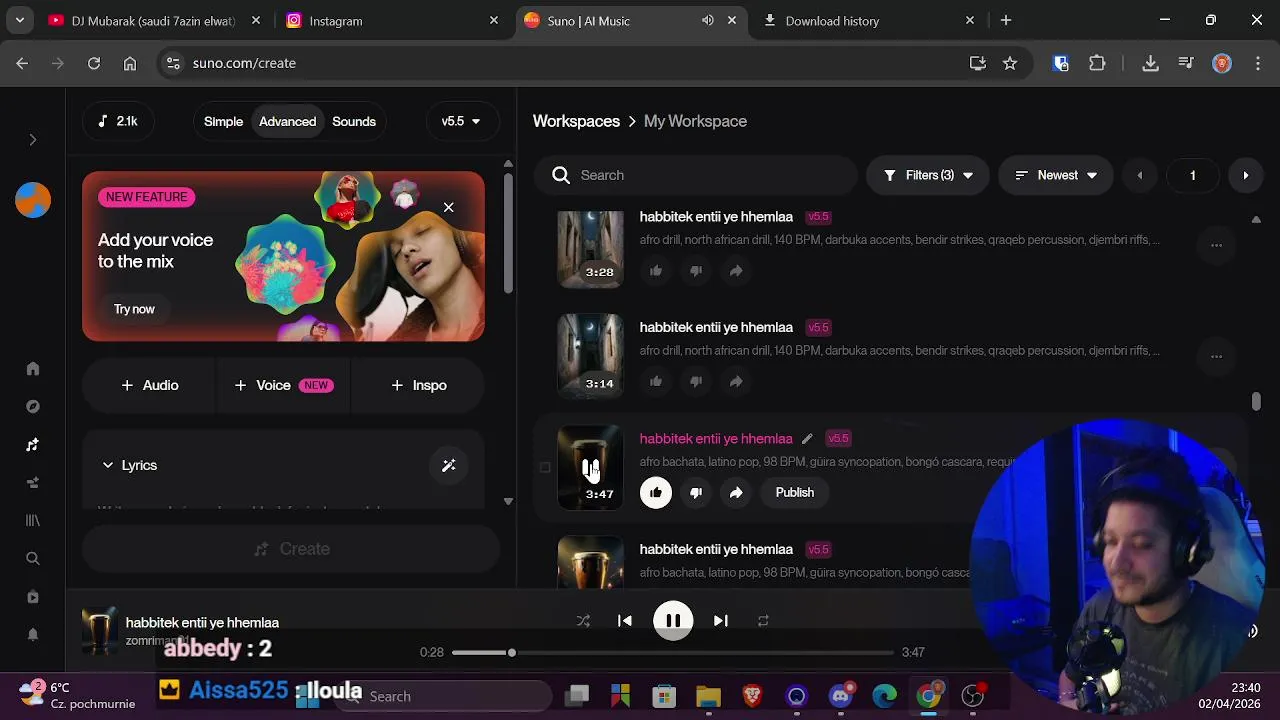Switch to the Simple creation mode
This screenshot has height=720, width=1280.
[x=224, y=121]
